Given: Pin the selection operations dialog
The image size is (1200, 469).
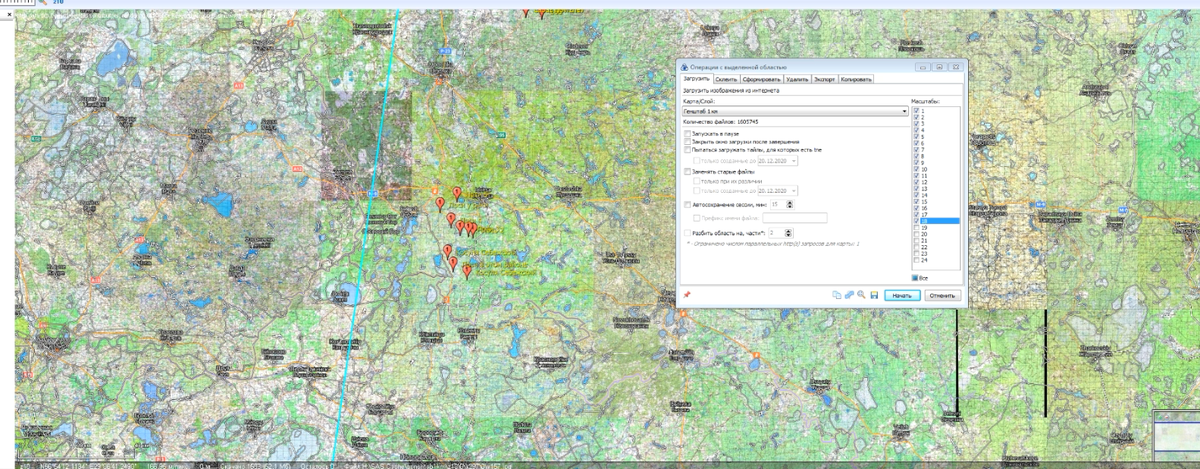Looking at the screenshot, I should click(x=687, y=295).
